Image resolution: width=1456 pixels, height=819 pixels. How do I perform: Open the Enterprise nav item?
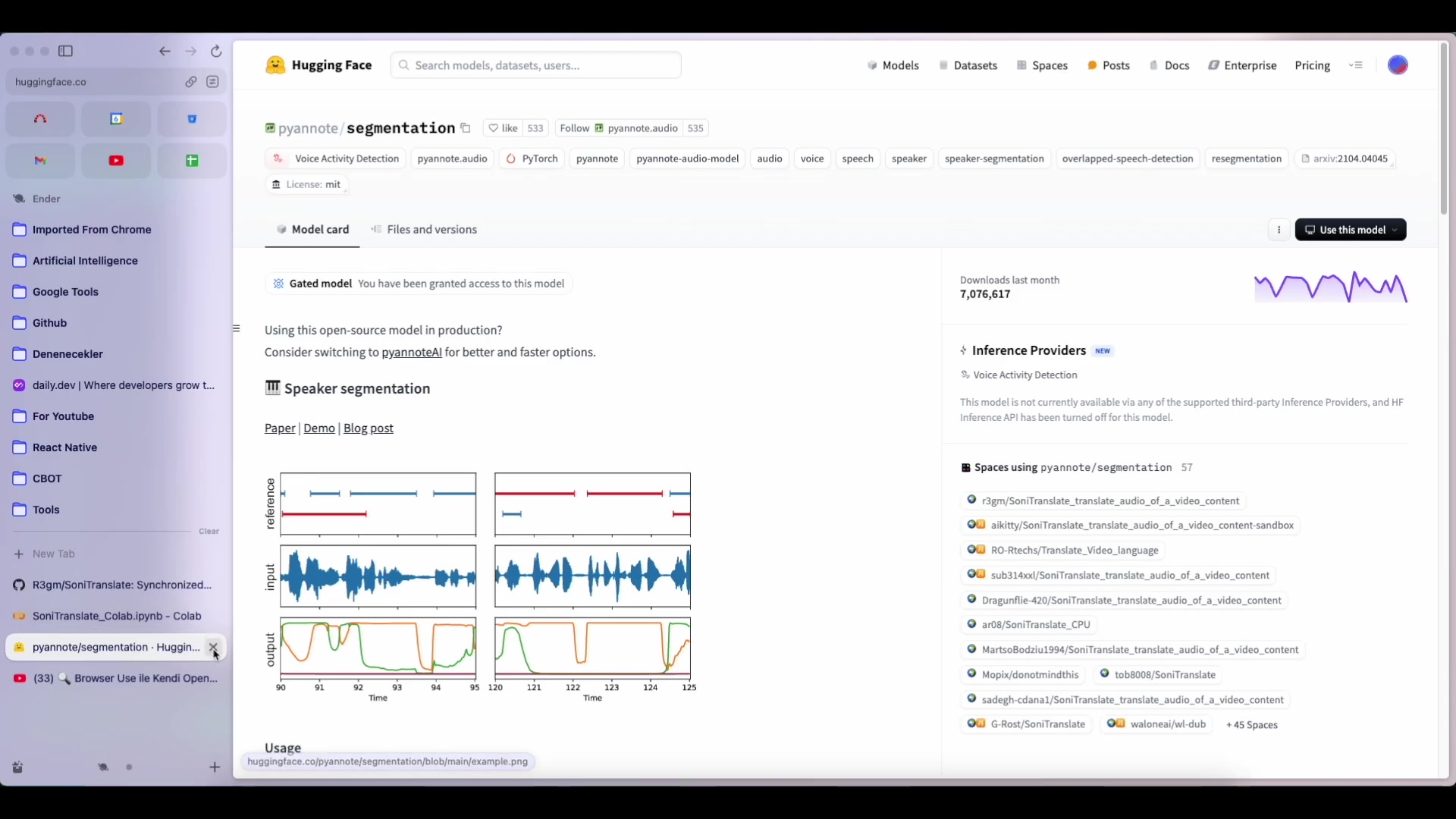pos(1243,65)
